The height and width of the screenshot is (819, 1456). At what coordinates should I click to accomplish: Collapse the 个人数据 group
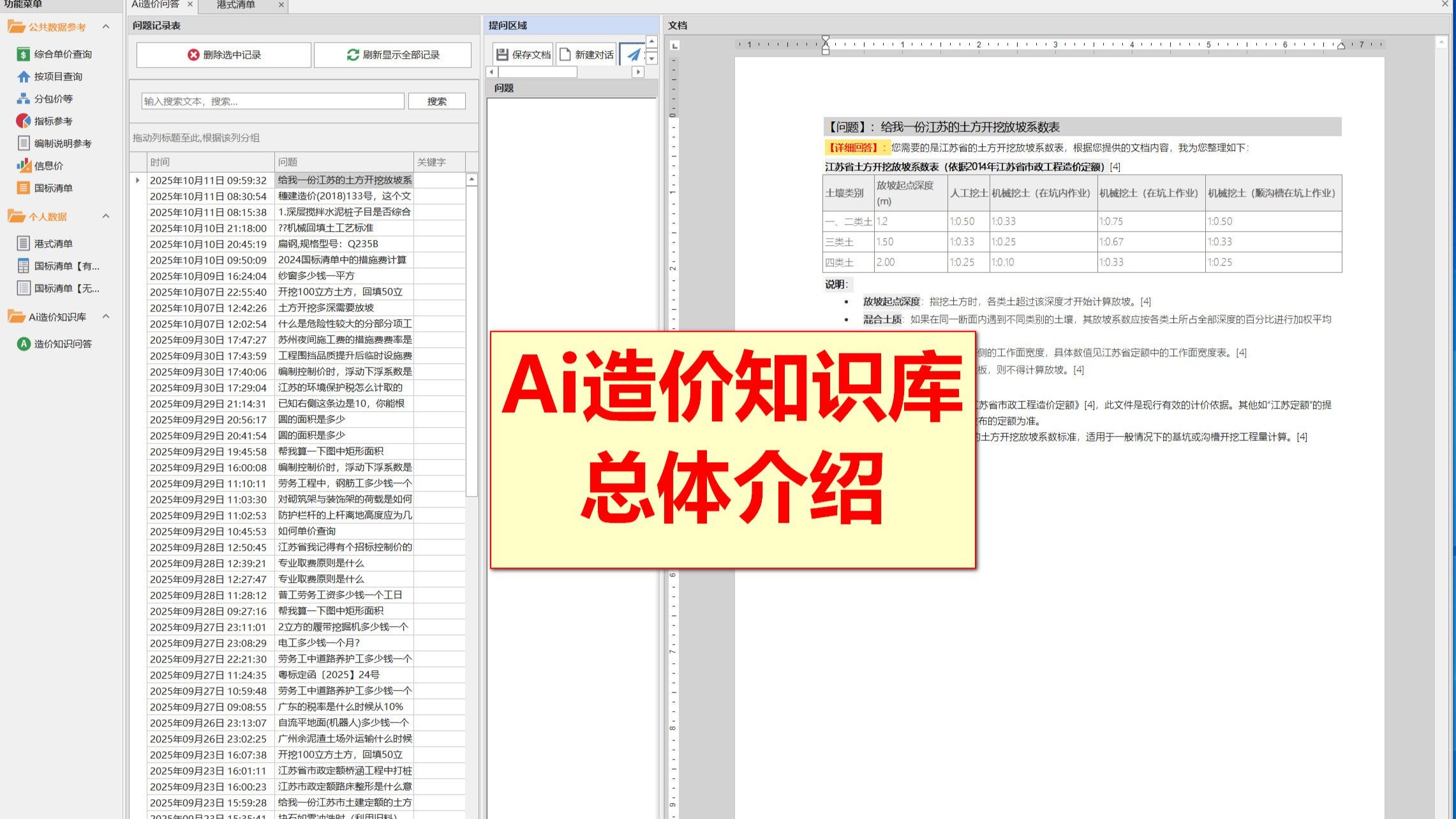pyautogui.click(x=106, y=216)
